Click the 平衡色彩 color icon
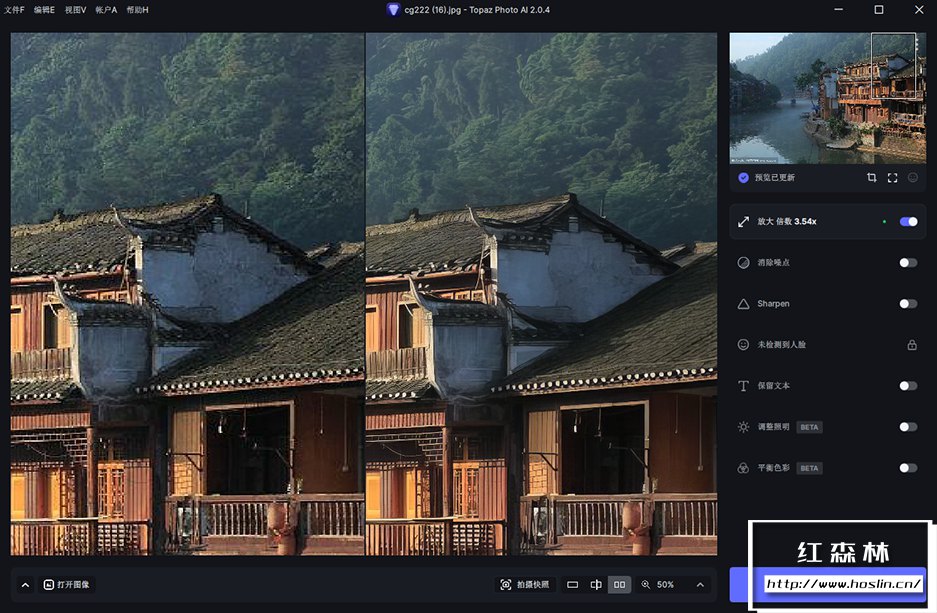Screen dimensions: 937x613 coord(743,468)
